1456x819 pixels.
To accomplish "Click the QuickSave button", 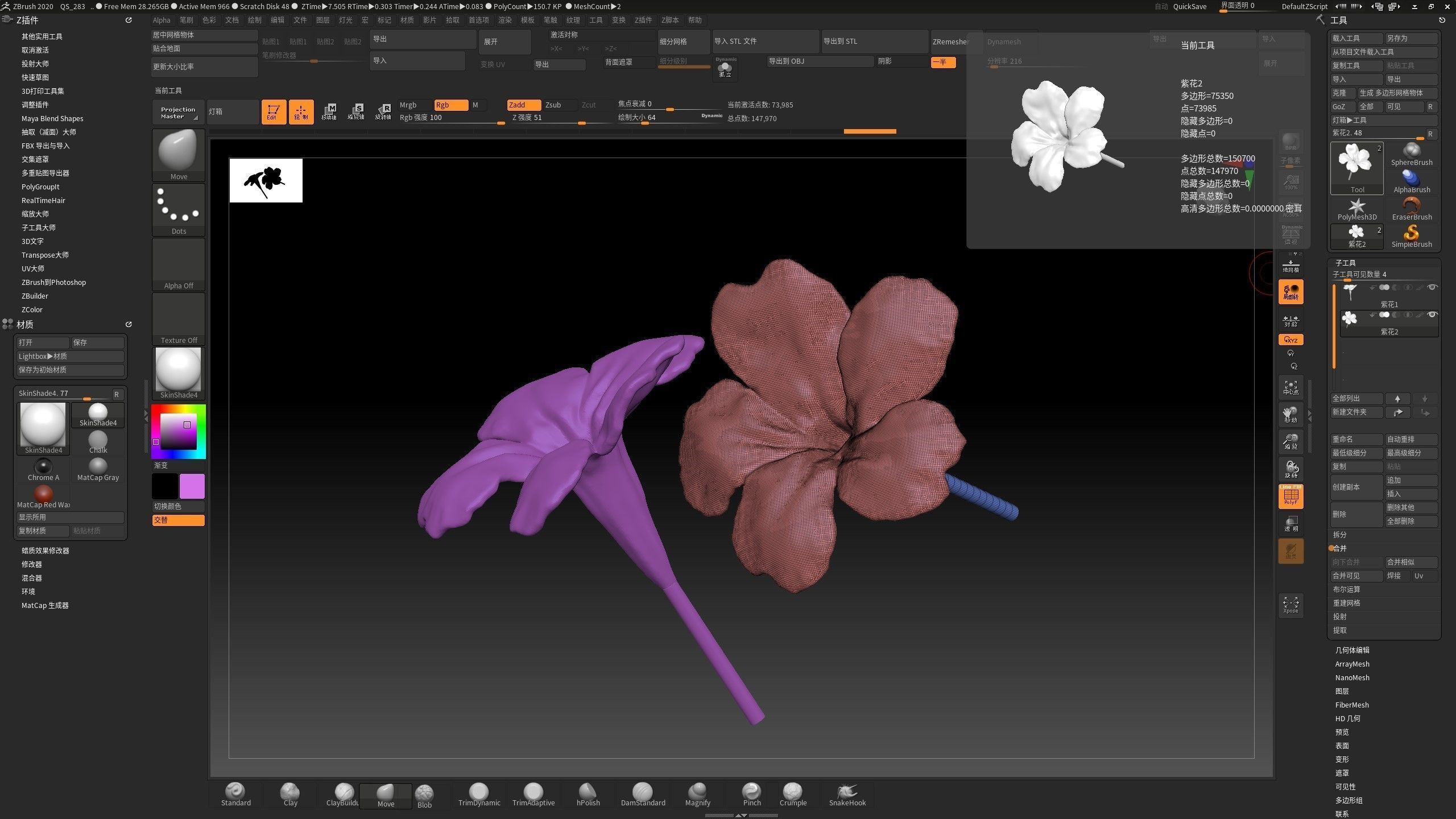I will [x=1190, y=6].
